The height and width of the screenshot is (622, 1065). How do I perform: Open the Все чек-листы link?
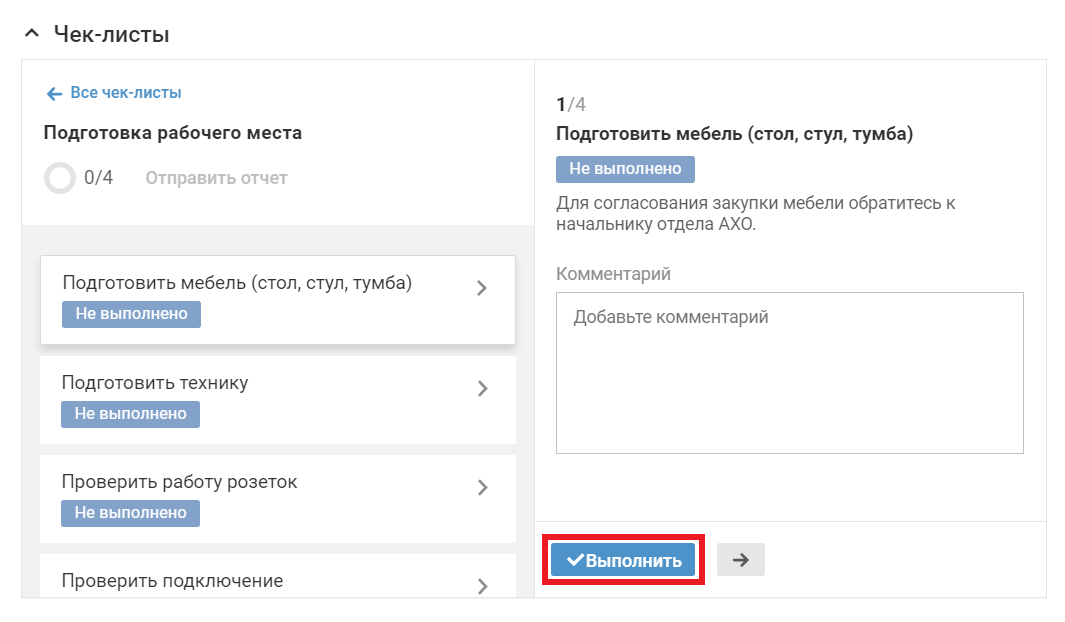point(126,93)
